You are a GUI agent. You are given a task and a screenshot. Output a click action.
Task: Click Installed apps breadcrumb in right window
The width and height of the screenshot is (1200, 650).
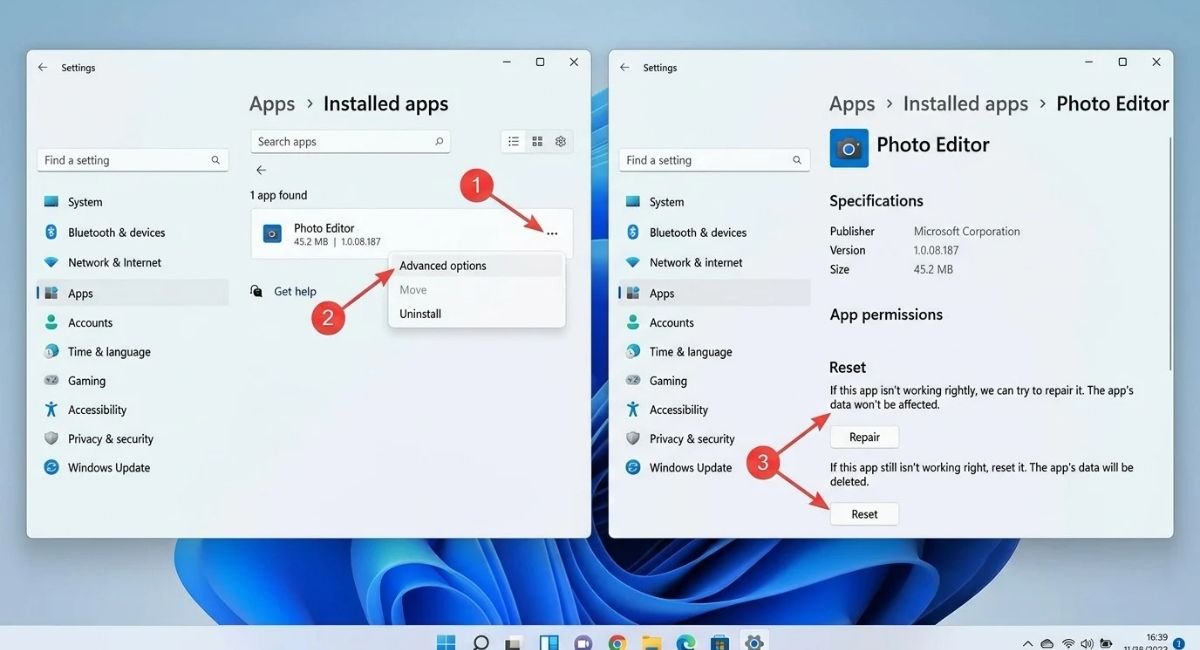click(x=965, y=104)
